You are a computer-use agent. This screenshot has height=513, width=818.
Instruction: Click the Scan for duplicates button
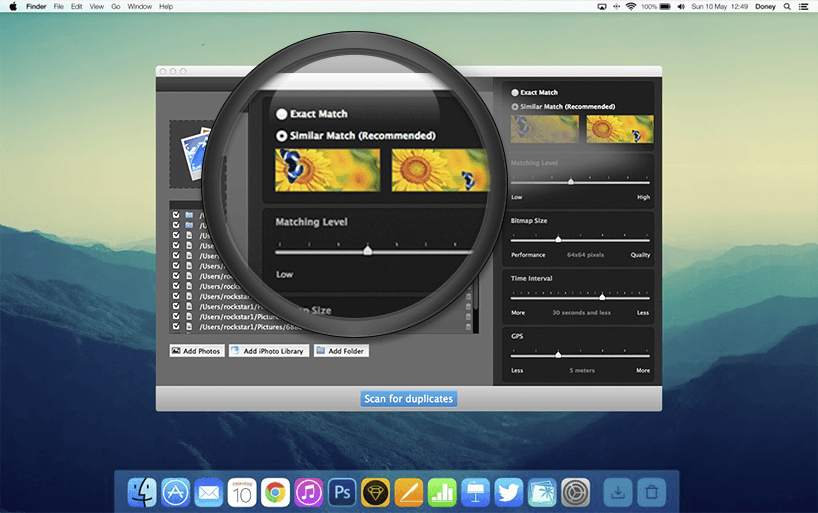coord(408,399)
